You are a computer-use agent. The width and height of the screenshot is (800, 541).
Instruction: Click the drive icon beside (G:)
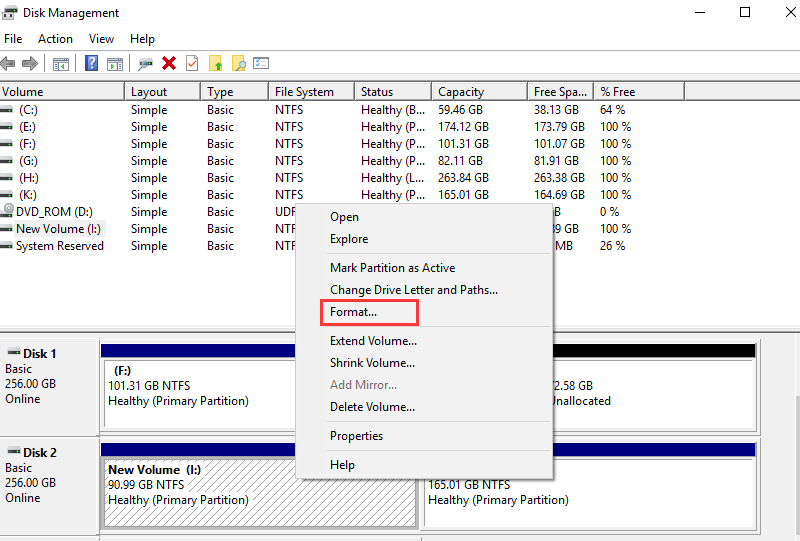pyautogui.click(x=7, y=161)
